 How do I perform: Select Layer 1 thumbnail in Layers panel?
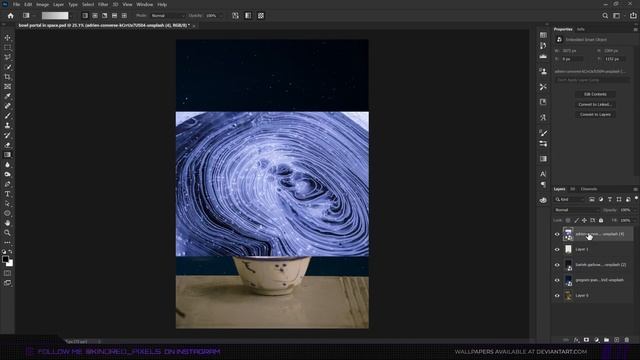pos(568,249)
